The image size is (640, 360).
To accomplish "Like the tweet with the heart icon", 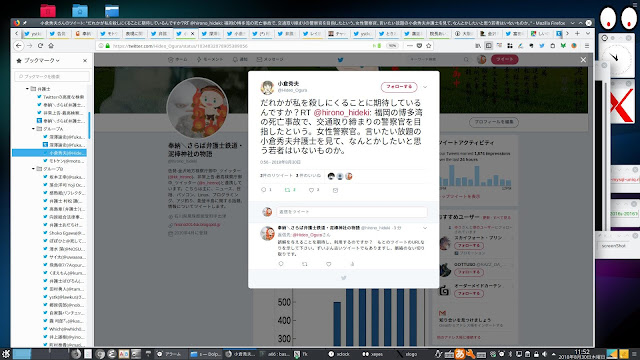I will (x=311, y=190).
